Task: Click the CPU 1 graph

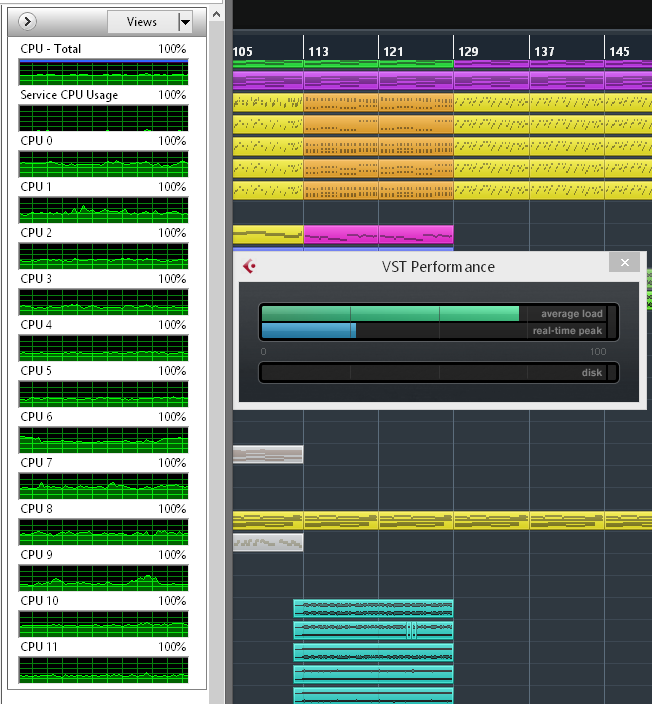Action: coord(103,210)
